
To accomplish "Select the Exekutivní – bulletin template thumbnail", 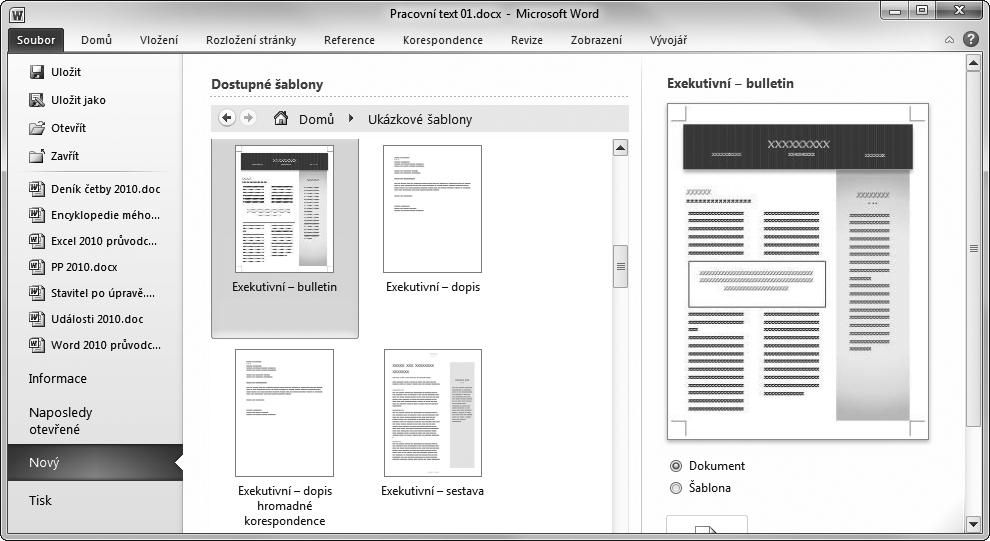I will tap(284, 209).
